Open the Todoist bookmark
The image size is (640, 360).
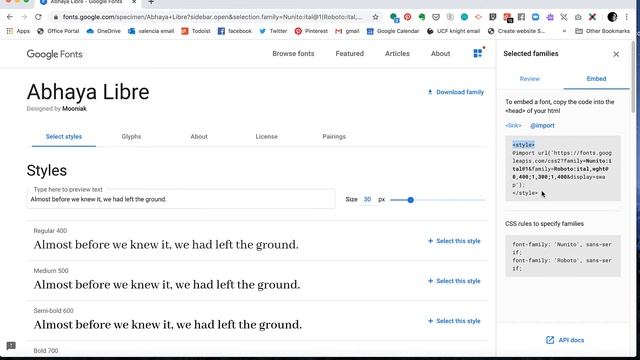196,31
